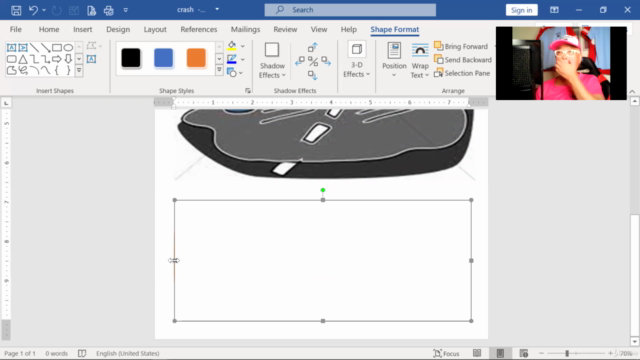This screenshot has width=640, height=360.
Task: Switch to the References tab
Action: tap(199, 29)
